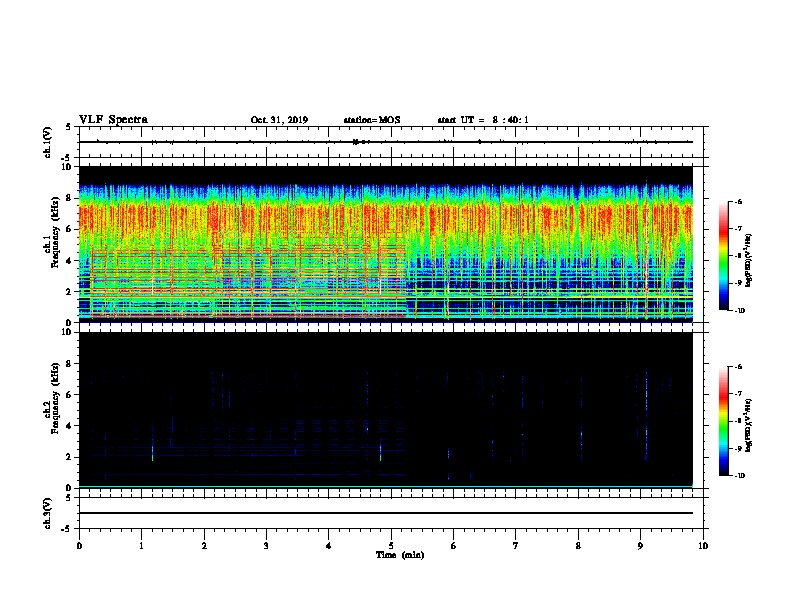This screenshot has height=612, width=792.
Task: Click the "-5" tick on ch.3(V) axis
Action: pos(67,529)
